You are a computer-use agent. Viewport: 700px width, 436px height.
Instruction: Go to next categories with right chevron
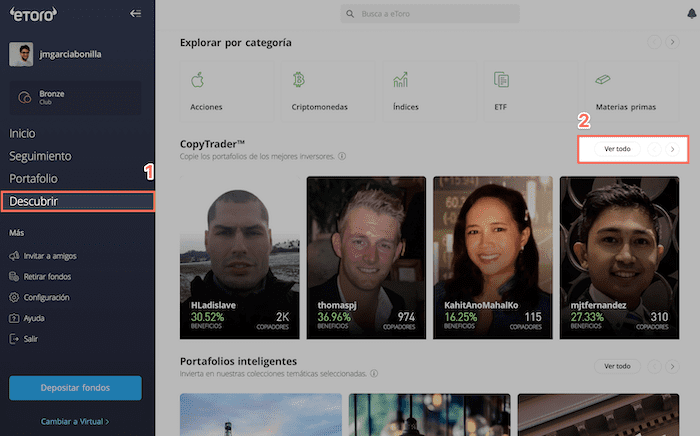pyautogui.click(x=672, y=42)
